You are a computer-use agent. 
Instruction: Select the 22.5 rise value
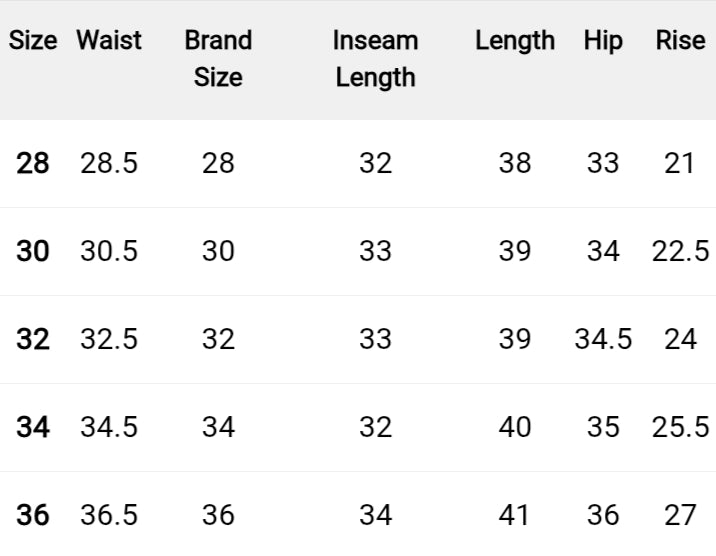click(x=680, y=251)
